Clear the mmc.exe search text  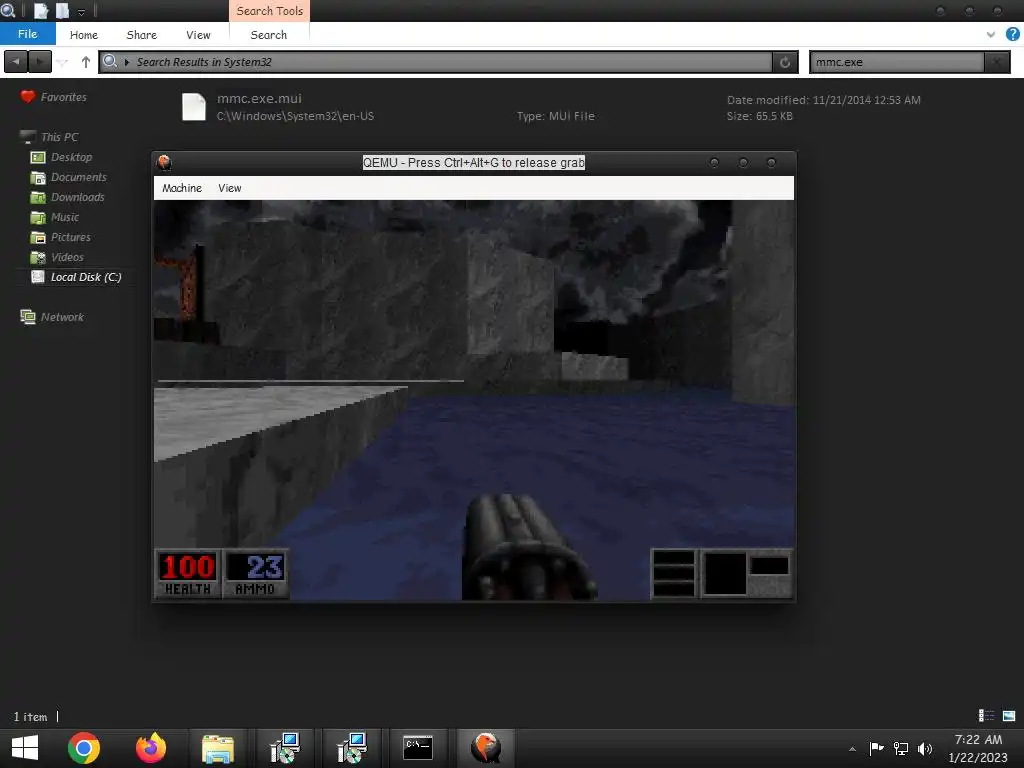pos(997,62)
